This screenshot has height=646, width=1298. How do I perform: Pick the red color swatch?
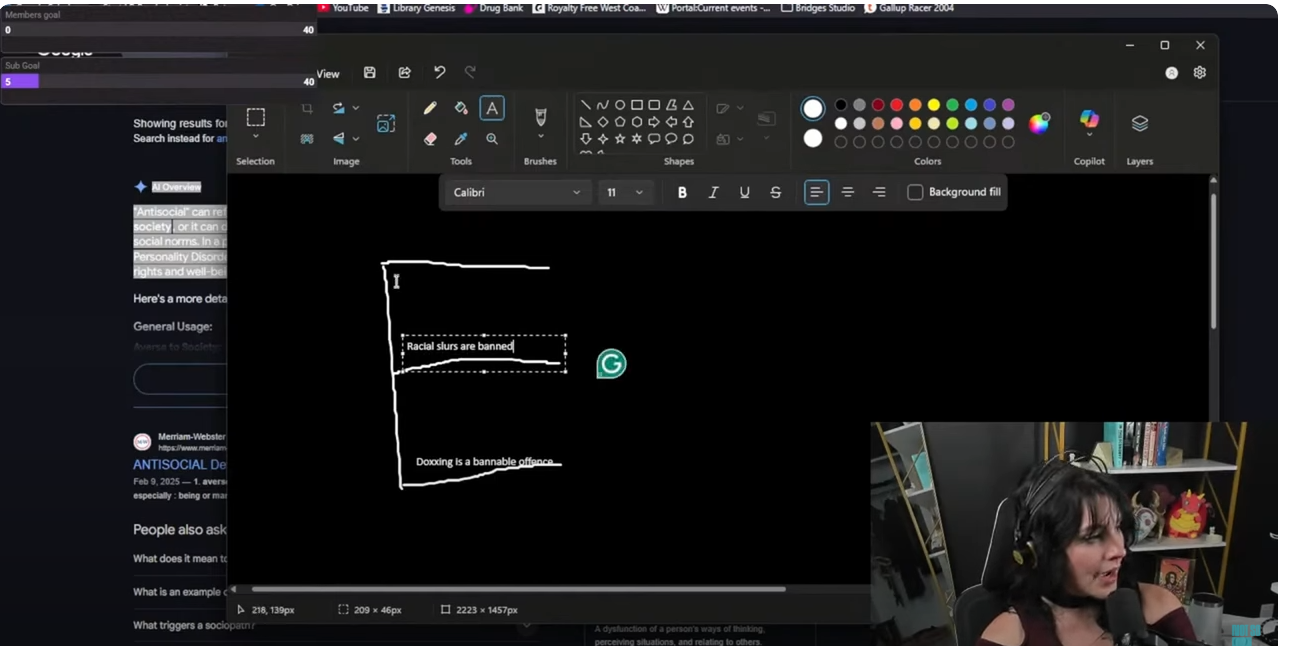[897, 105]
